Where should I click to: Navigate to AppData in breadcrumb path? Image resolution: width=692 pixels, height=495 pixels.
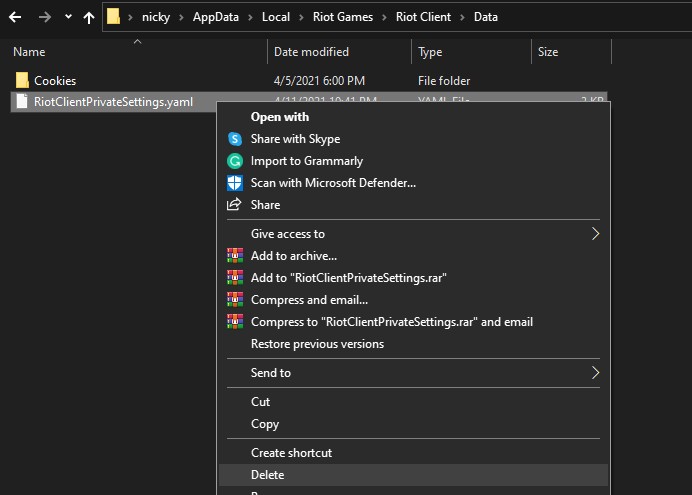tap(216, 17)
